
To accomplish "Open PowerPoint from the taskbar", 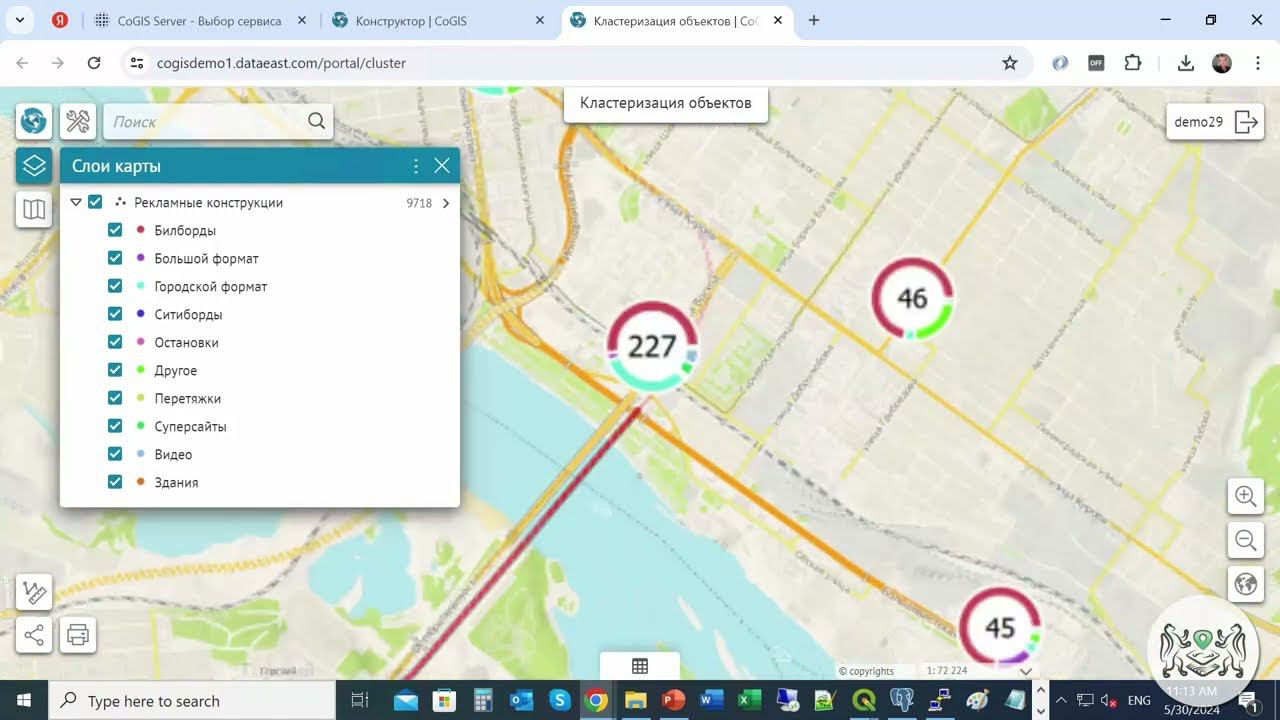I will click(x=673, y=700).
